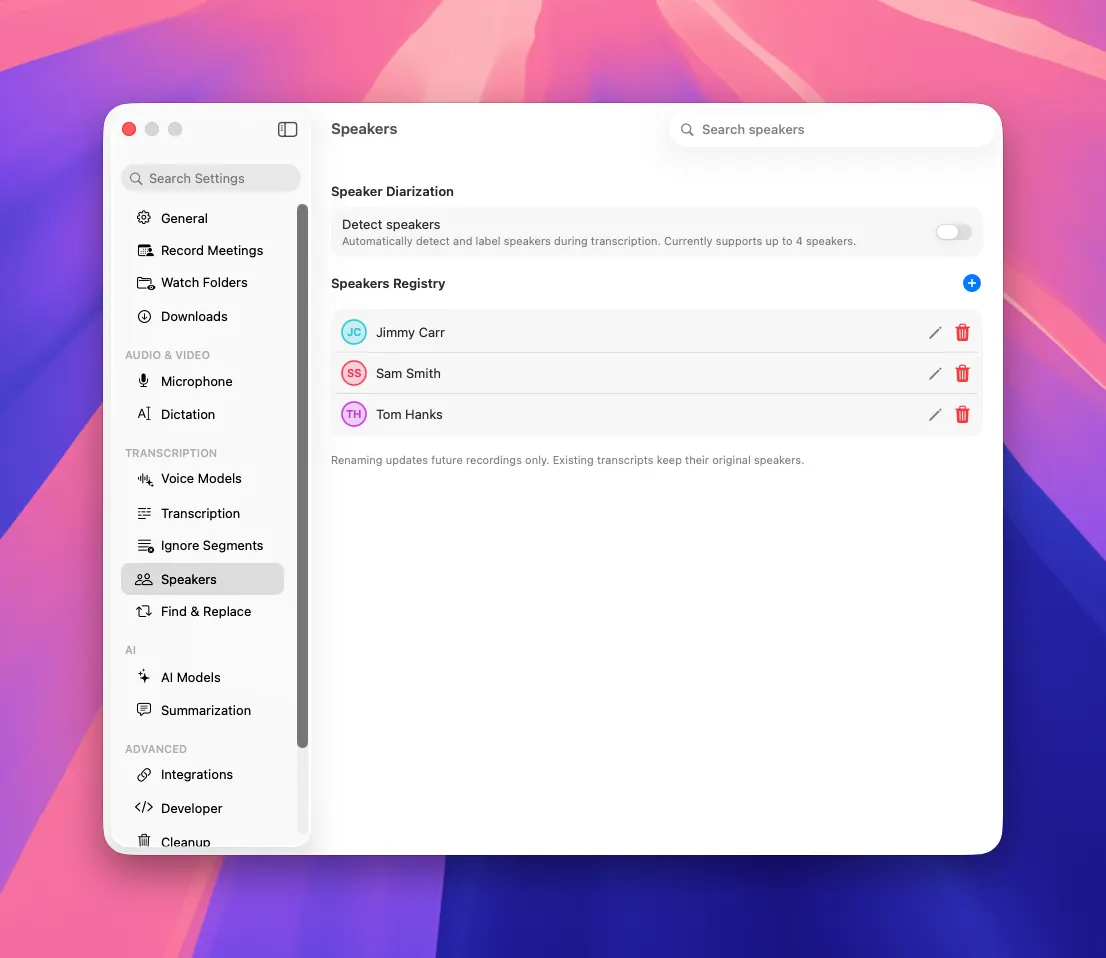Edit Tom Hanks with pencil icon
1106x958 pixels.
click(x=935, y=414)
